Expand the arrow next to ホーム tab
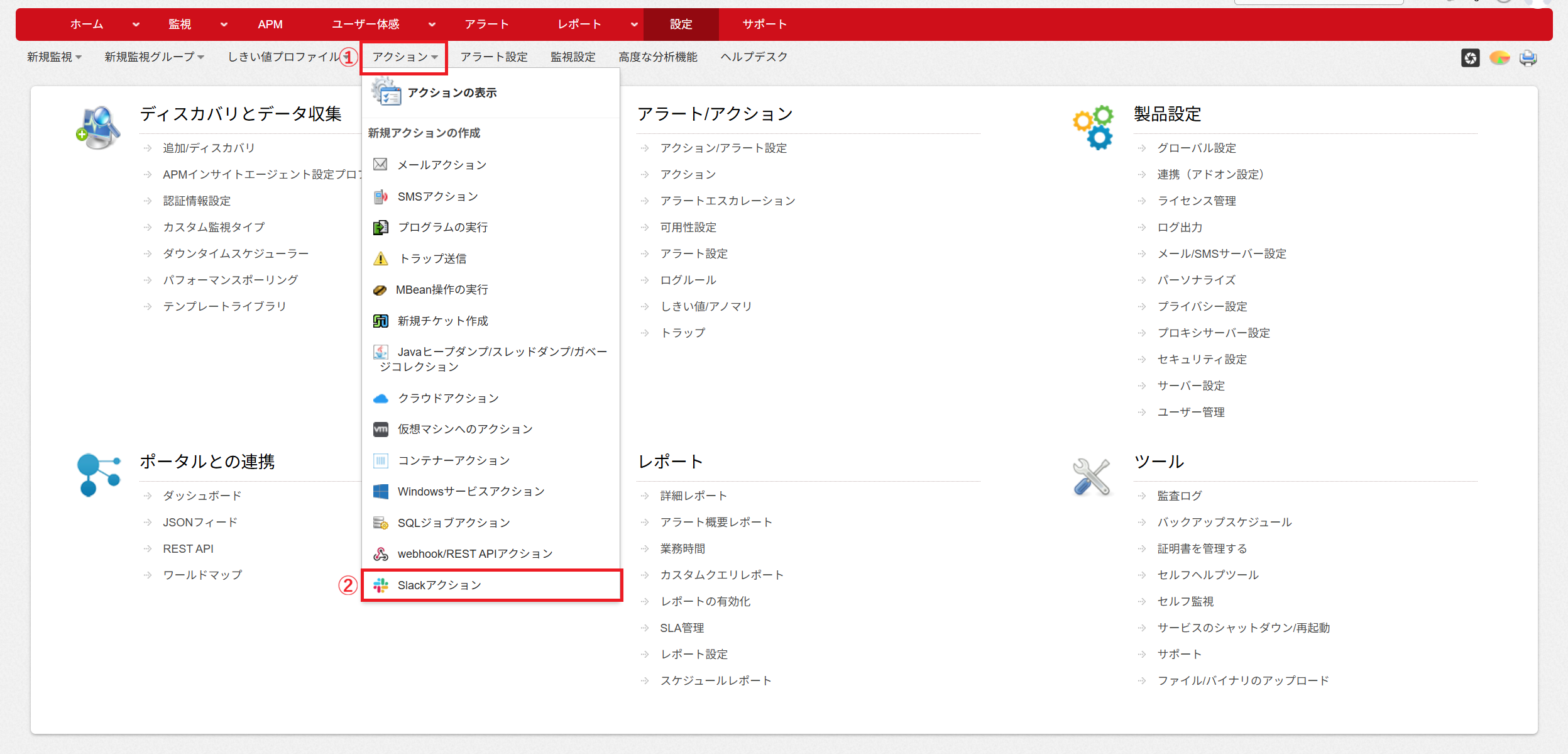This screenshot has height=754, width=1568. [x=136, y=25]
